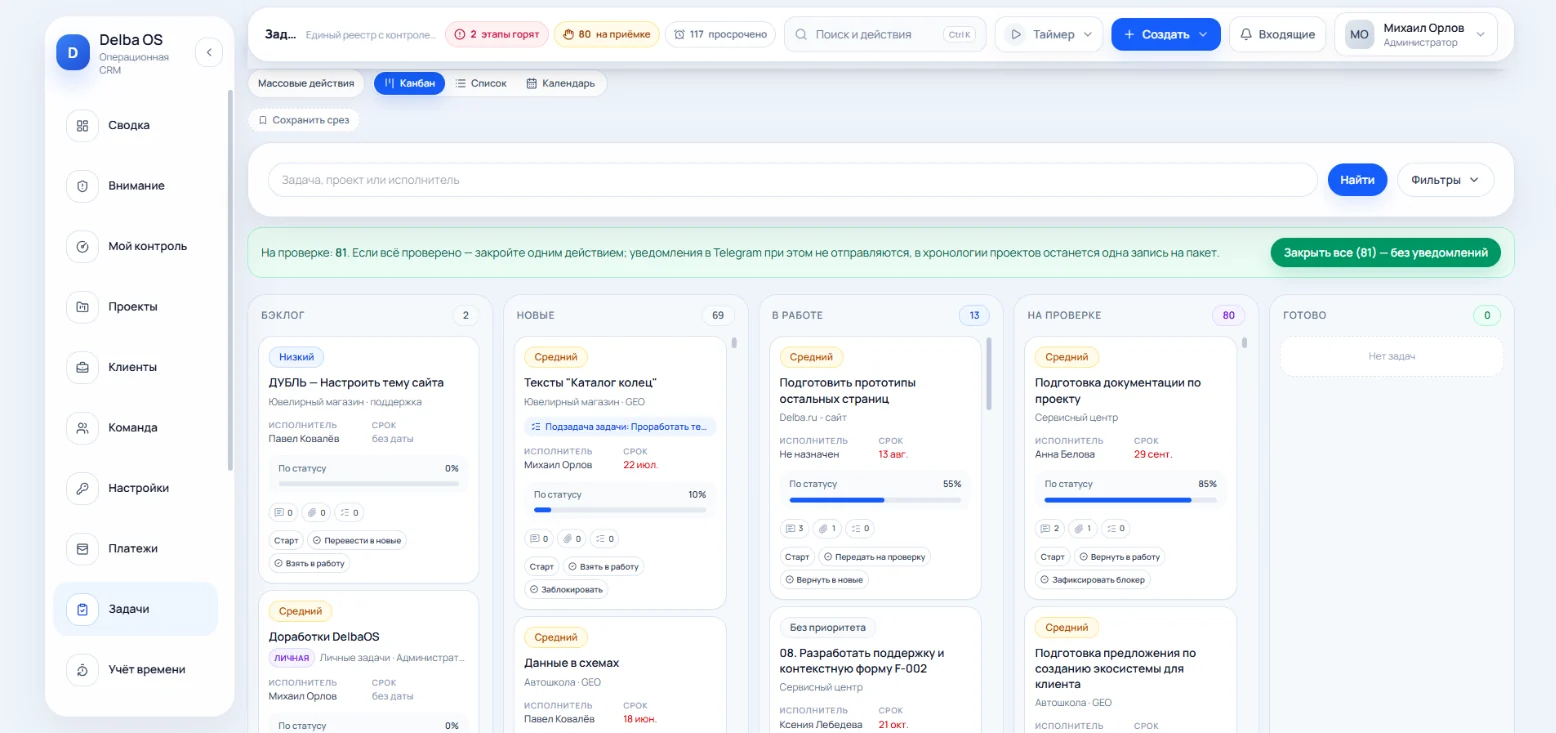
Task: Collapse the sidebar with the chevron button
Action: pyautogui.click(x=209, y=52)
